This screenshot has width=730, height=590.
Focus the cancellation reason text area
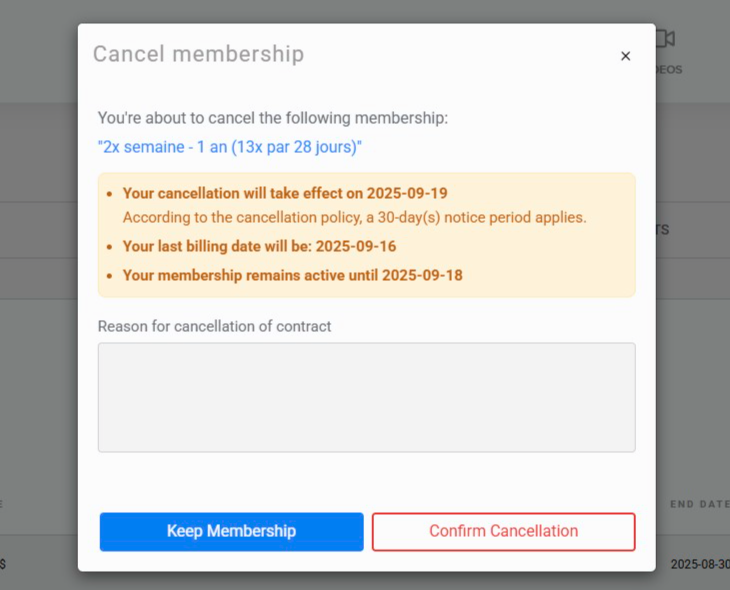tap(366, 397)
